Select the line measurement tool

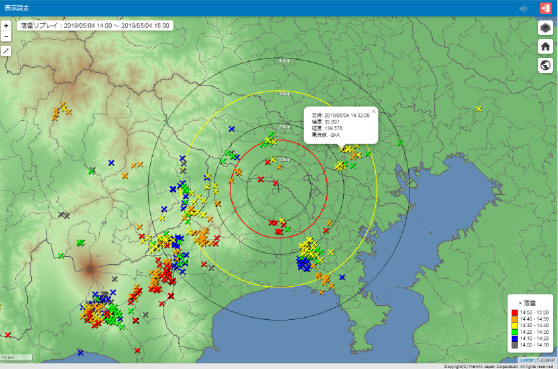[6, 51]
